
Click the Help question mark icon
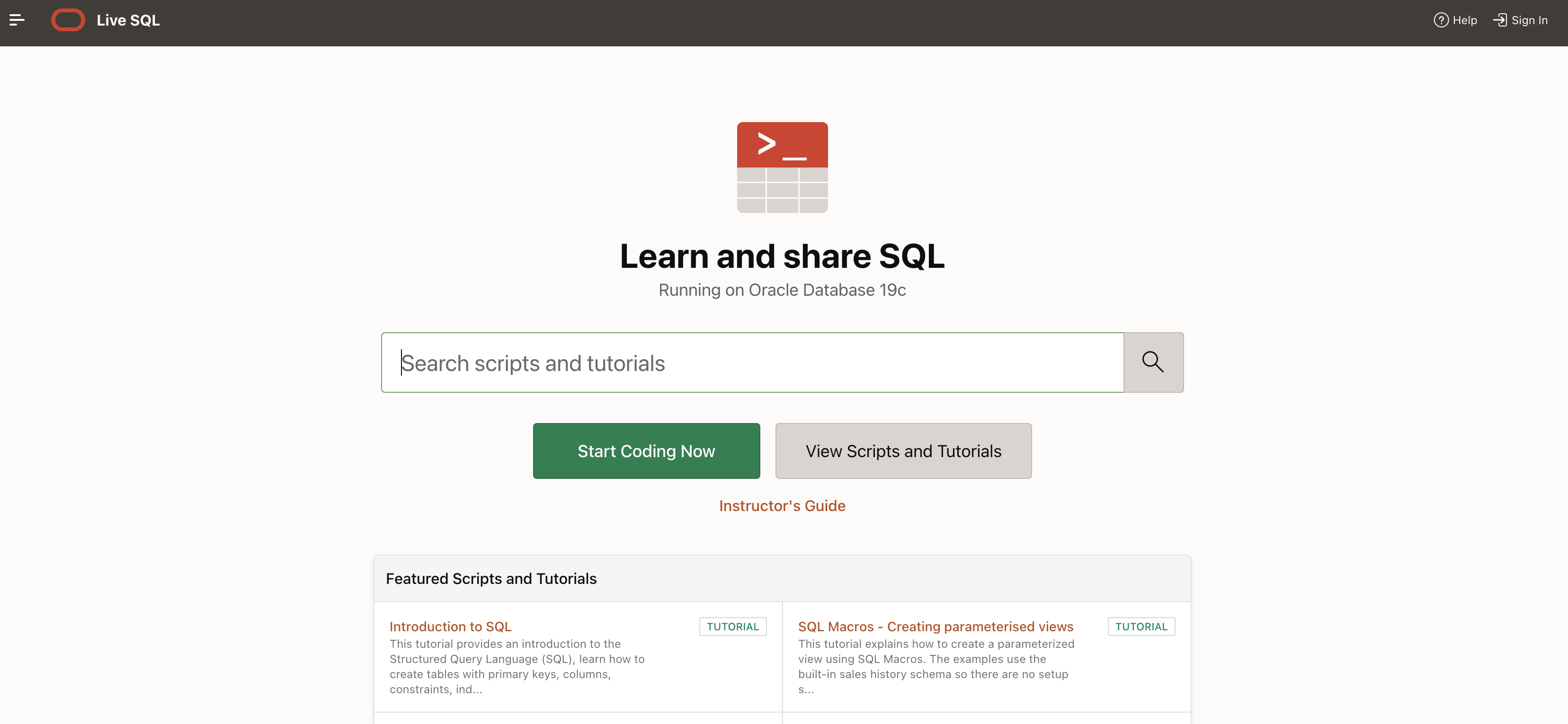(x=1441, y=20)
